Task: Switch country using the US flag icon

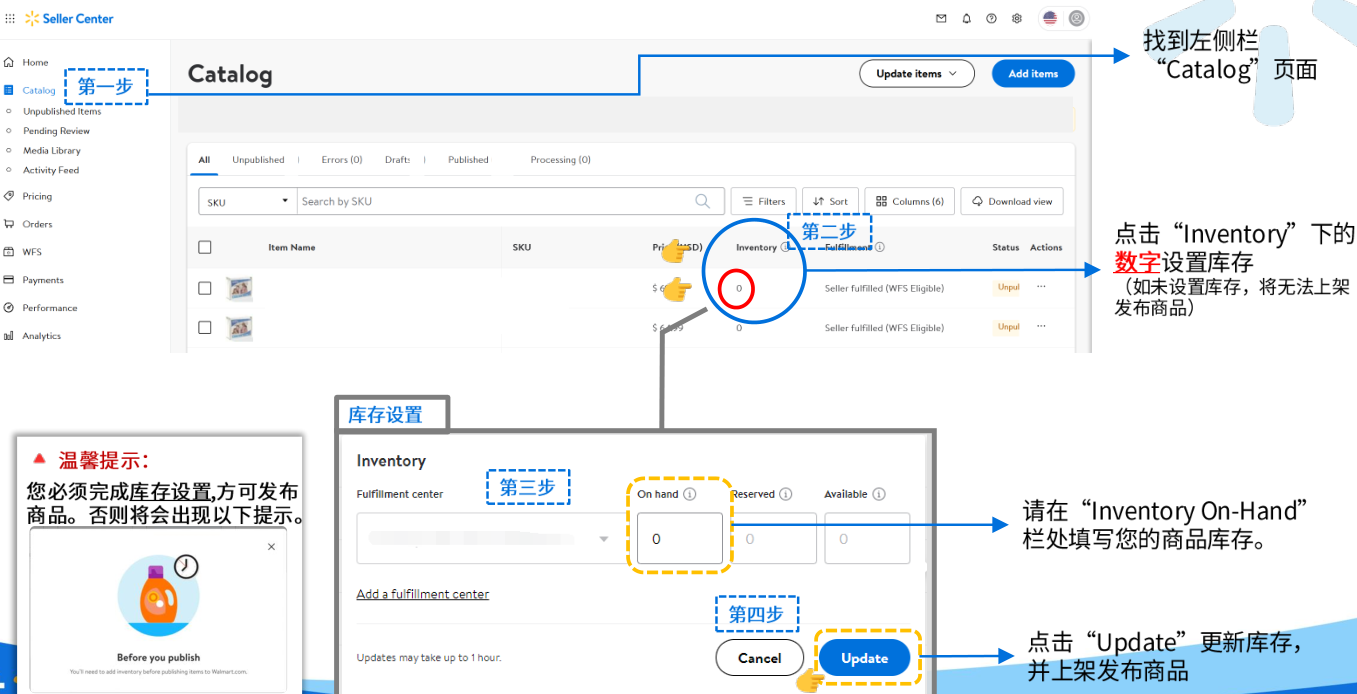Action: tap(1050, 18)
